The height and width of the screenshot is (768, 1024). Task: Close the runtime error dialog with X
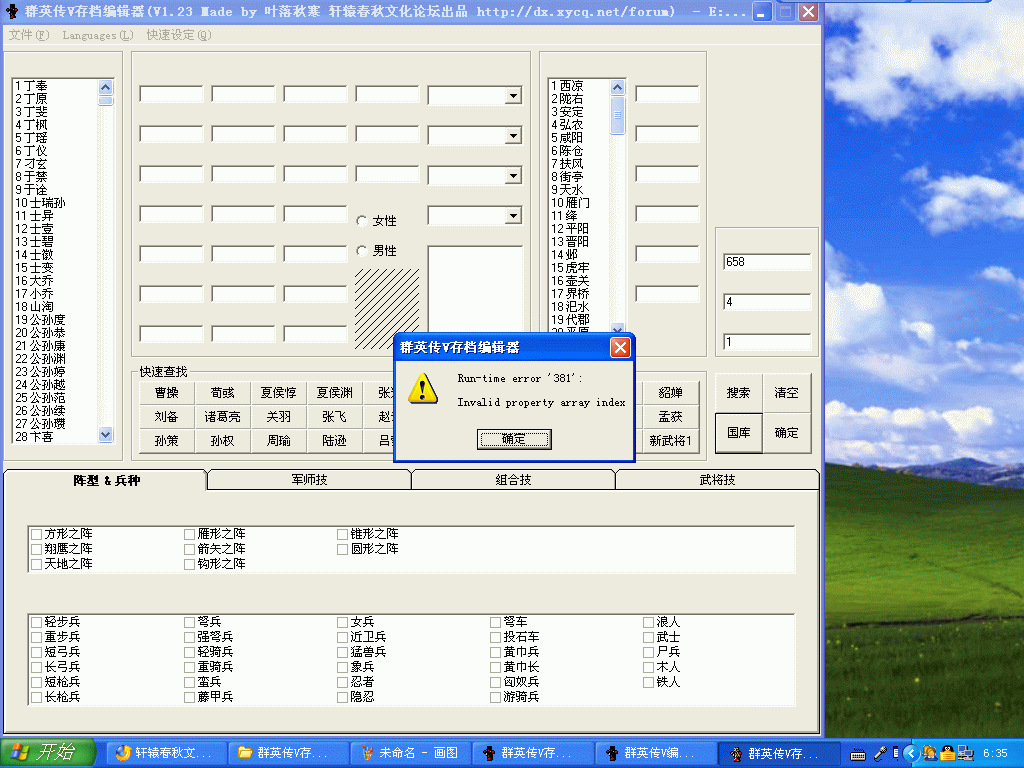(620, 348)
